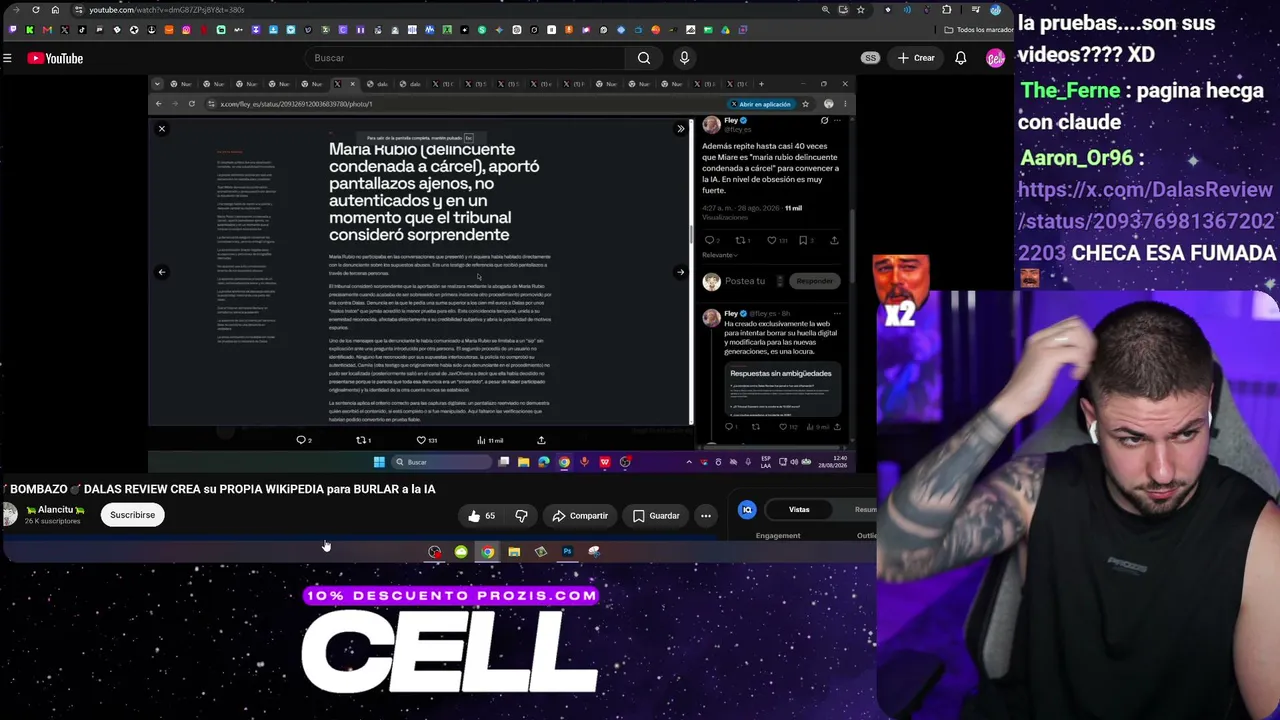Open the Alancitu channel avatar
1280x720 pixels.
(10, 515)
